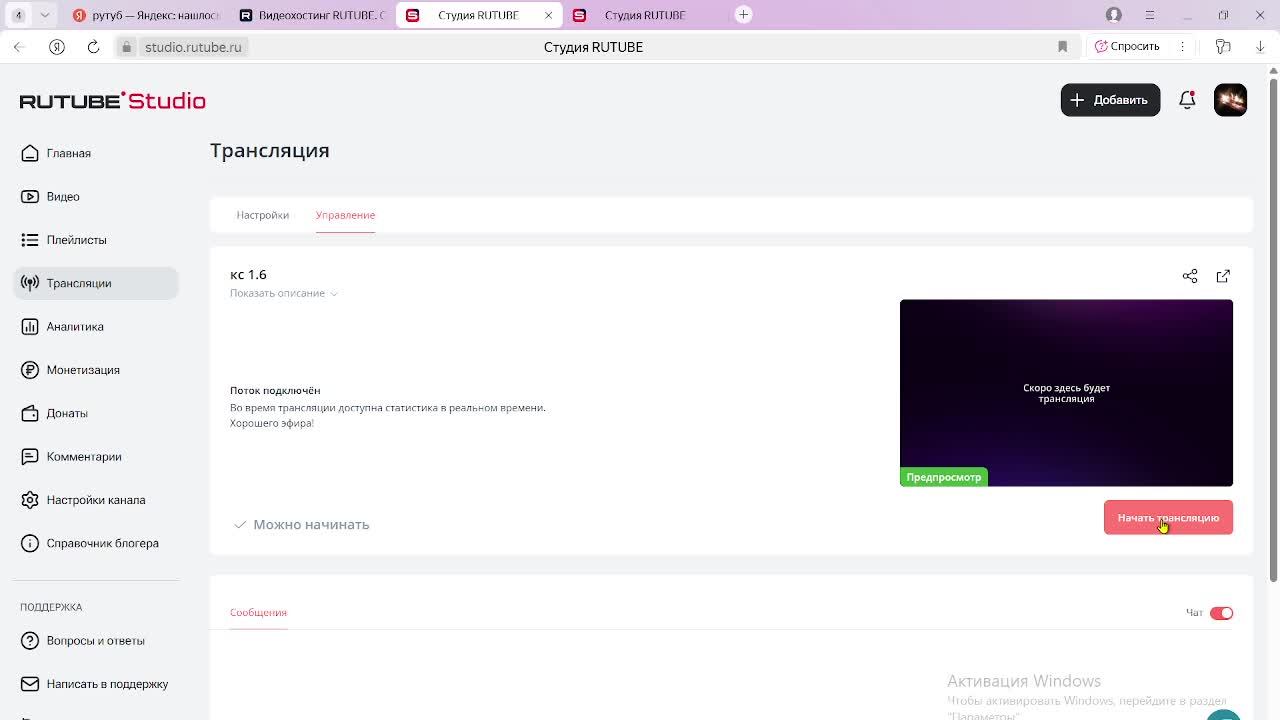Open the tab list dropdown arrow
The width and height of the screenshot is (1280, 720).
45,15
